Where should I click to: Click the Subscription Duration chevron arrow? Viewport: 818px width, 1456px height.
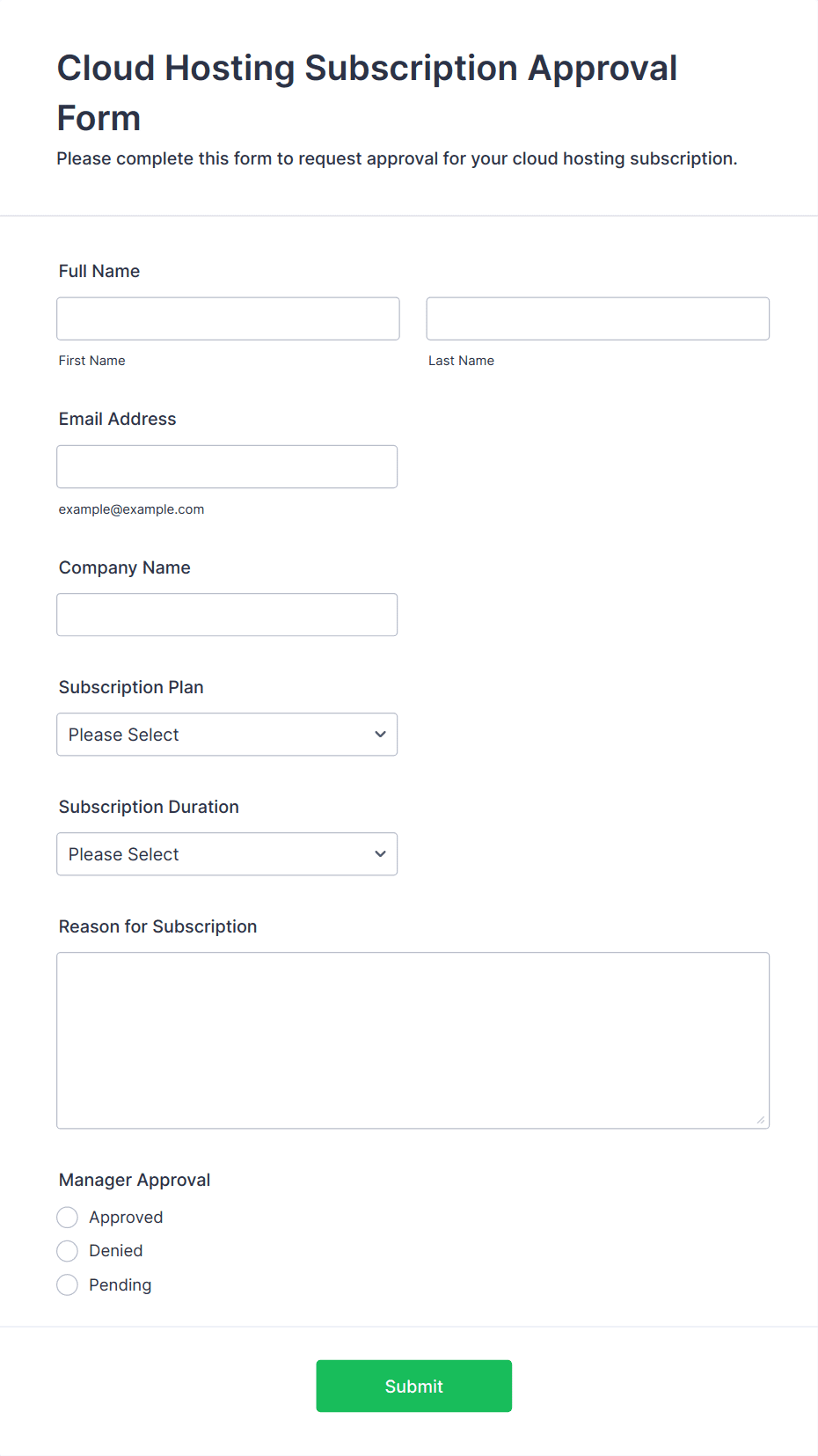tap(380, 854)
